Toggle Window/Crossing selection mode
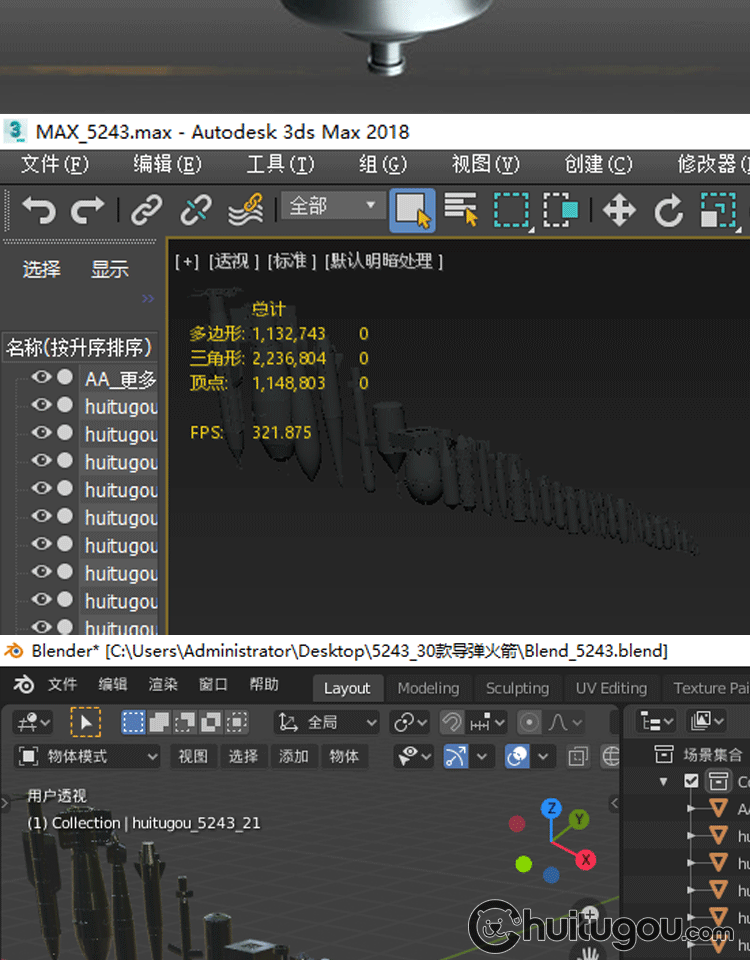Image resolution: width=750 pixels, height=960 pixels. pos(560,211)
